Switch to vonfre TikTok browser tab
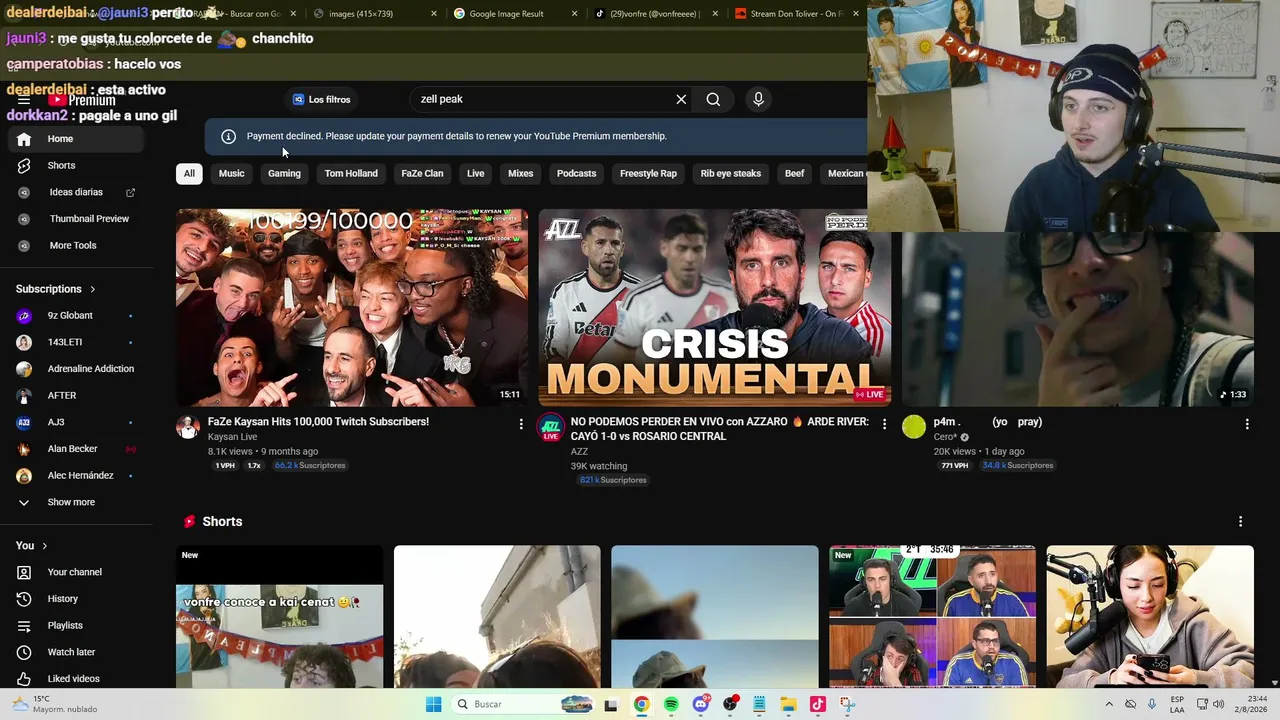 pos(655,14)
